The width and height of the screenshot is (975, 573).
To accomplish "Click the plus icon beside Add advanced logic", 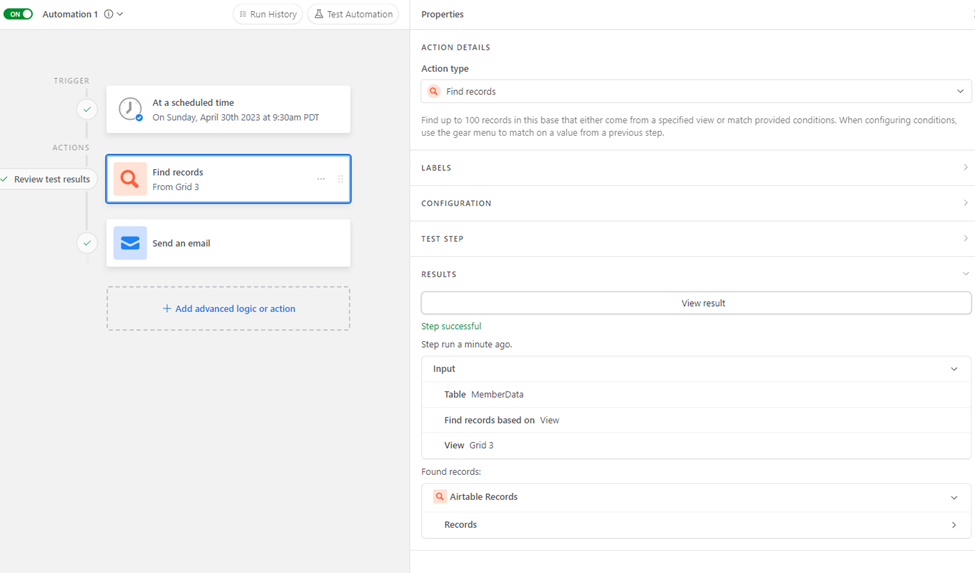I will 167,308.
